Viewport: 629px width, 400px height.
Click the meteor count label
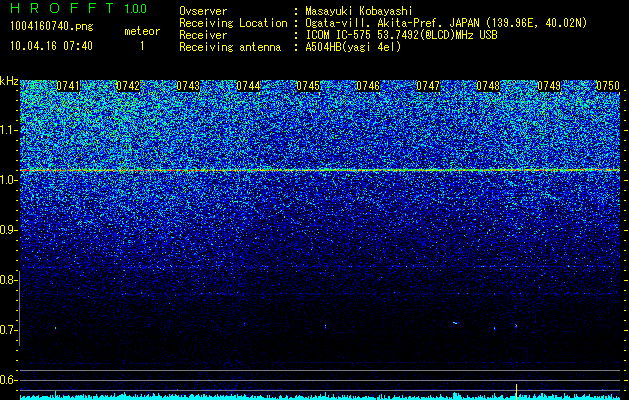pos(142,31)
